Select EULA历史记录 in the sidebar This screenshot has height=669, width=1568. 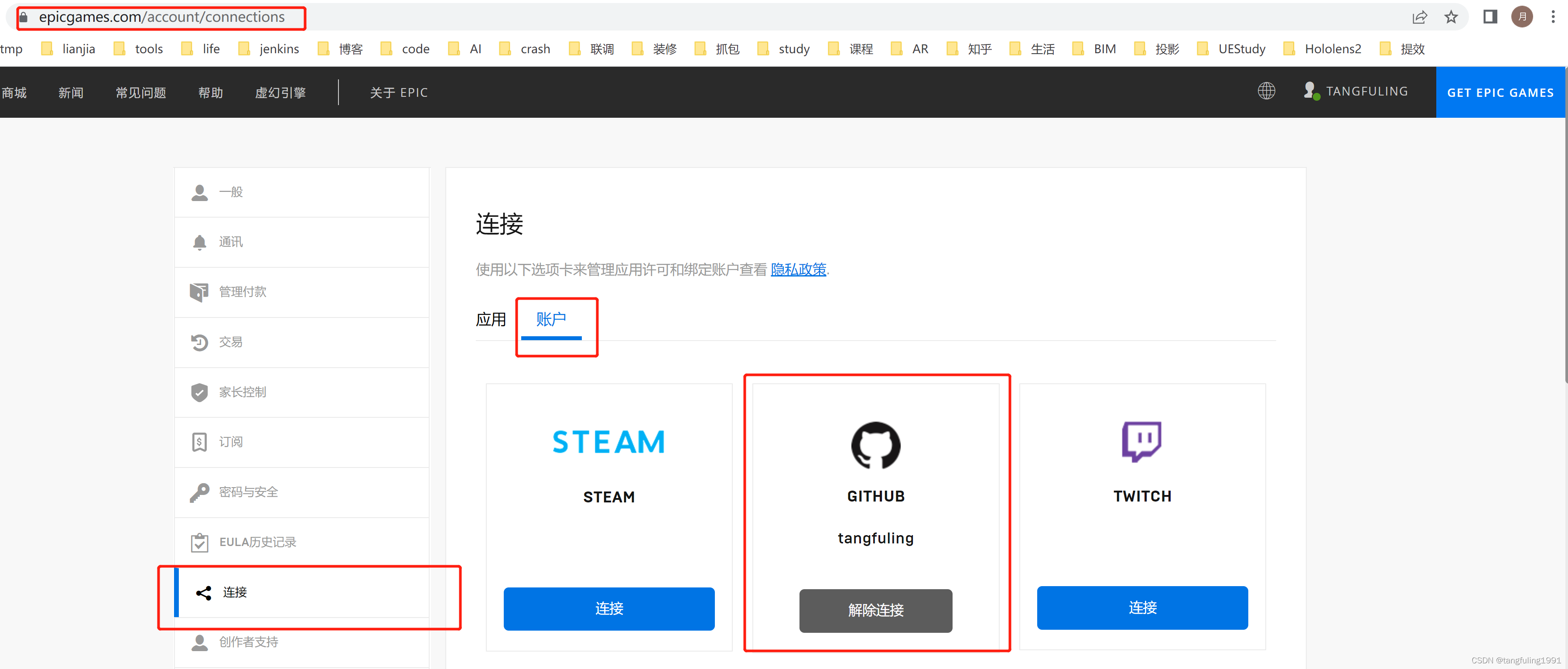pos(301,543)
